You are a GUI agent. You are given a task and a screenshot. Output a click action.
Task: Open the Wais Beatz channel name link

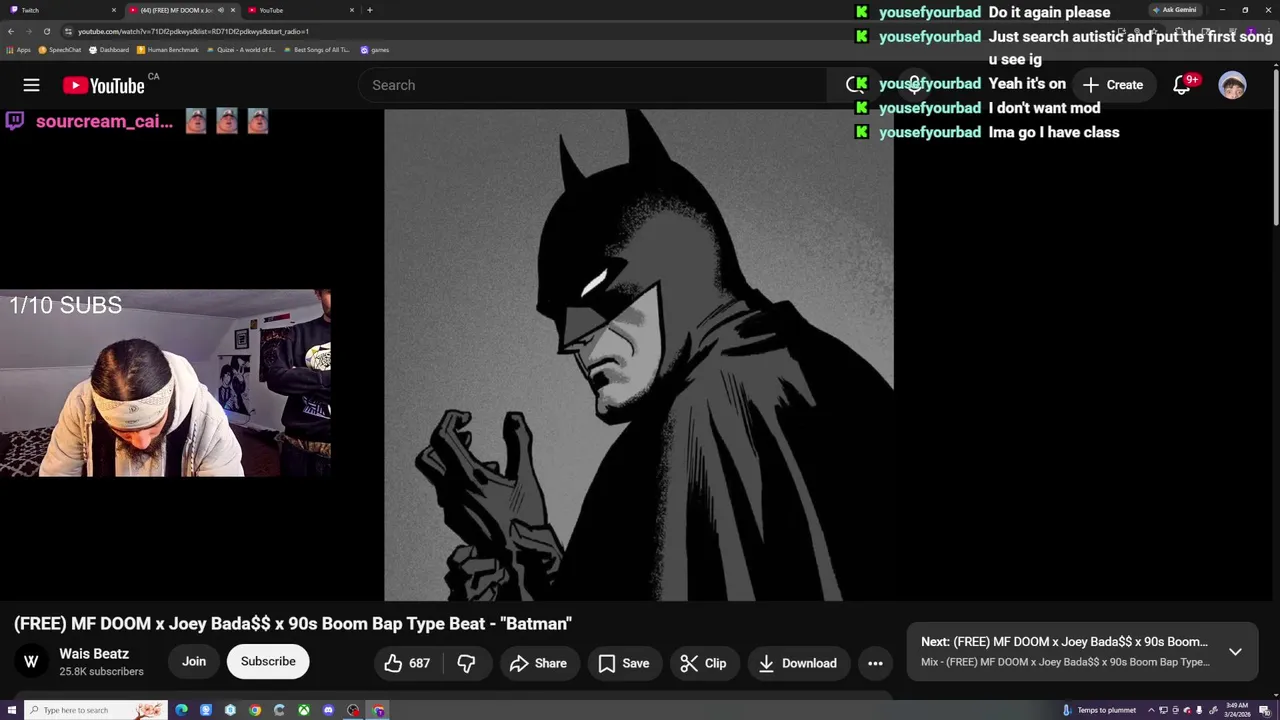pos(94,654)
